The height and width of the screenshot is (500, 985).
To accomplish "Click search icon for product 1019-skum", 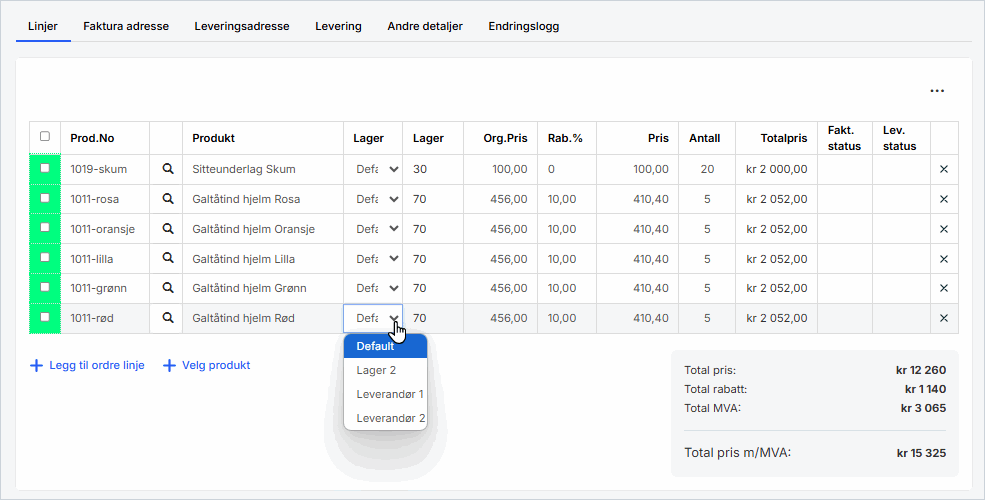I will click(x=168, y=170).
